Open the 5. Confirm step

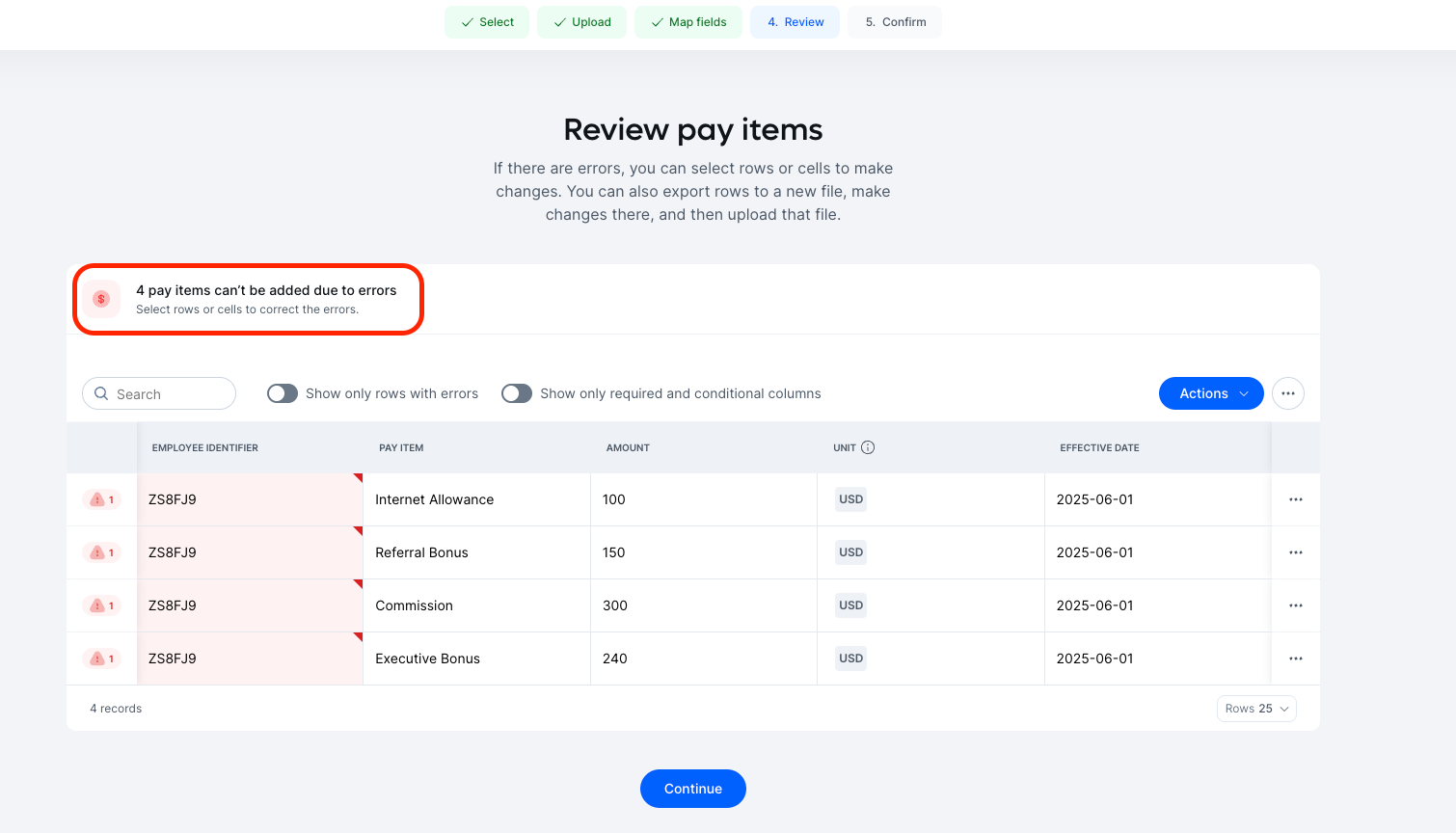(895, 22)
